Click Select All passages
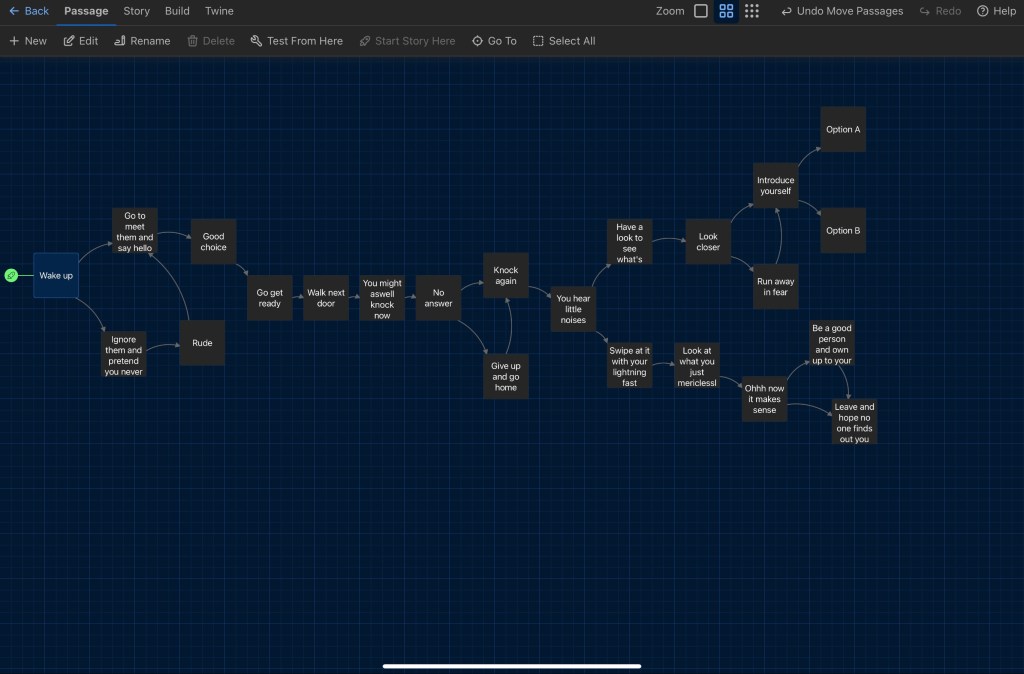The image size is (1024, 674). tap(564, 41)
